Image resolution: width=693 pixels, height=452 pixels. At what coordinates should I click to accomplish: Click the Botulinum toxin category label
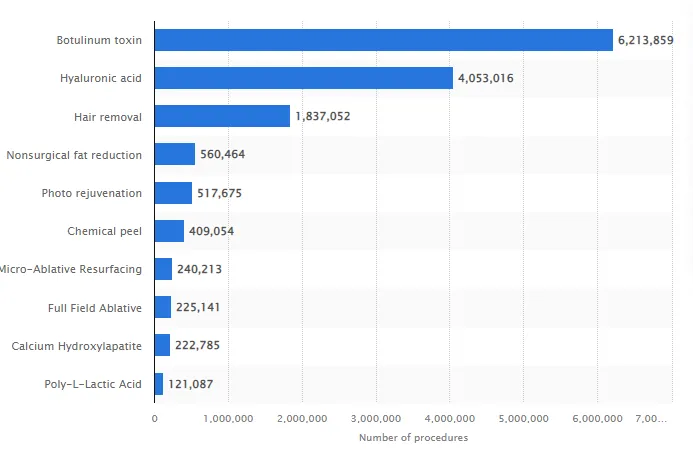click(x=99, y=40)
